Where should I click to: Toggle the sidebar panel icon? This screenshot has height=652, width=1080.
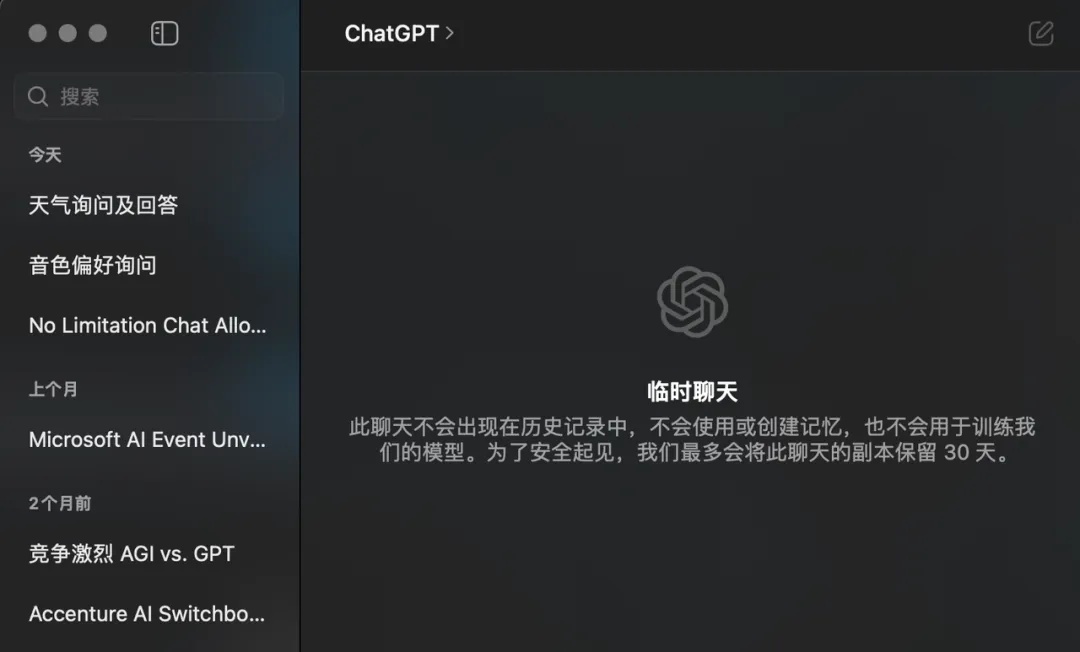click(165, 33)
